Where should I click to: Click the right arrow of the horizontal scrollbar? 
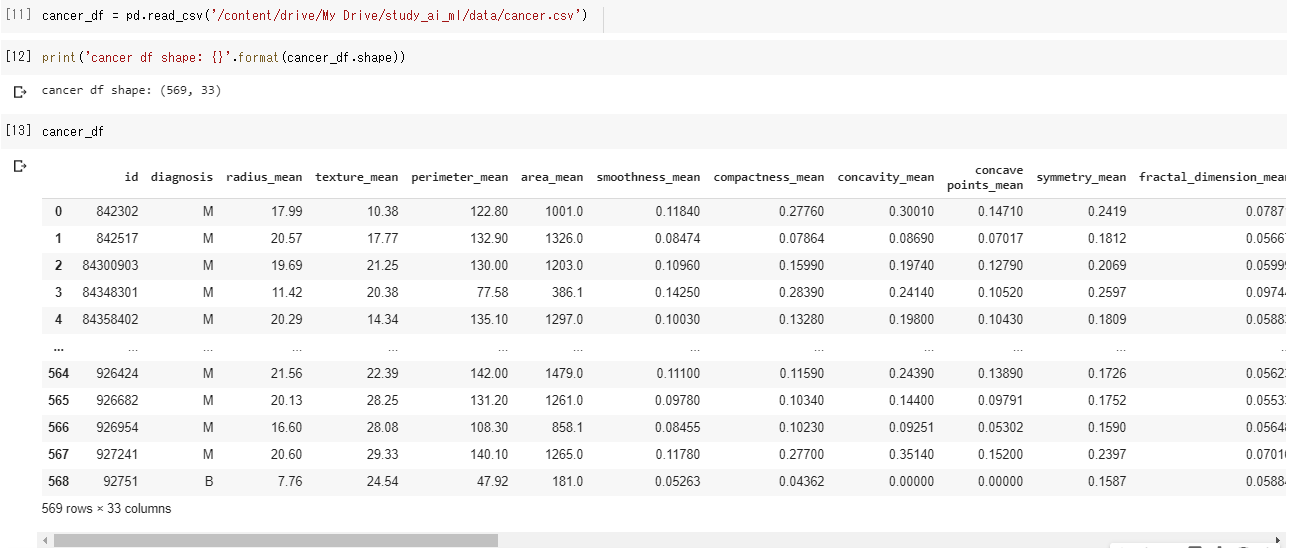(1278, 540)
